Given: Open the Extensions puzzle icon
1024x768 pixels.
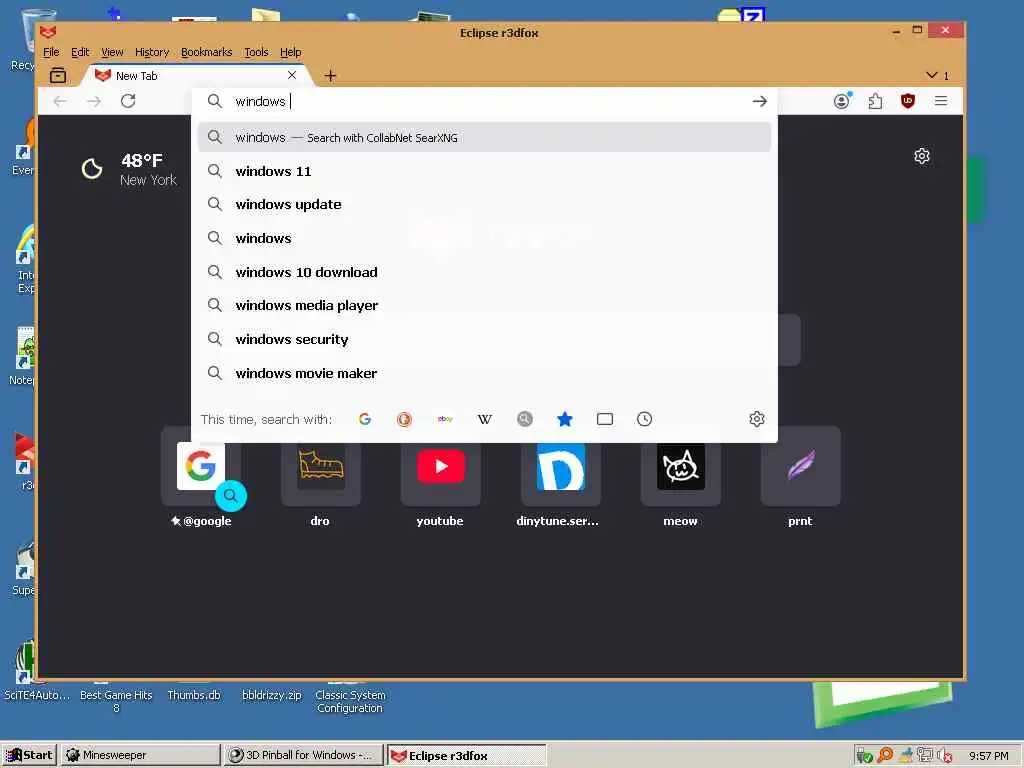Looking at the screenshot, I should (875, 101).
